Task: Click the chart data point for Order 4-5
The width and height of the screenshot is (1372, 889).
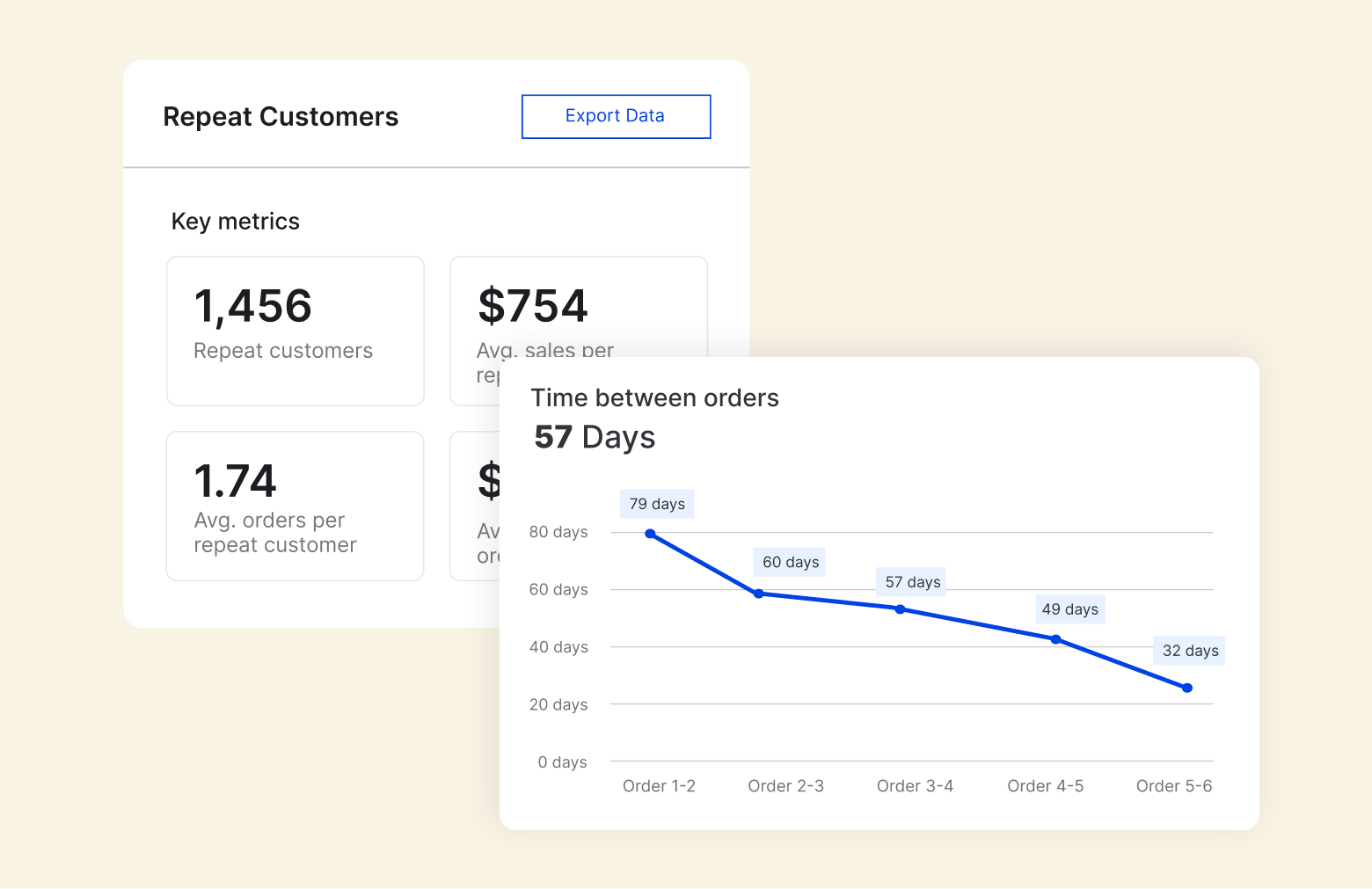Action: point(1056,639)
